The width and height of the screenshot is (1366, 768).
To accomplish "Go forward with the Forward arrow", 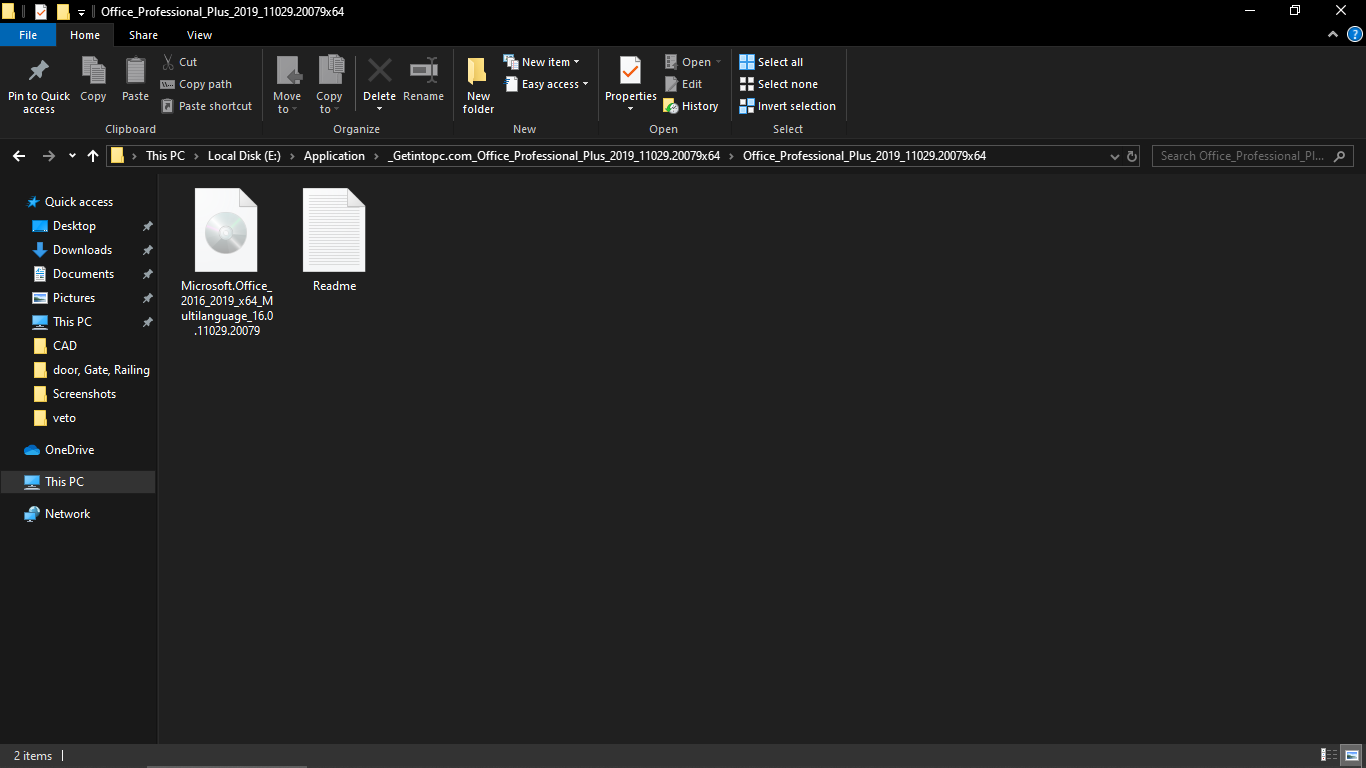I will [x=48, y=156].
